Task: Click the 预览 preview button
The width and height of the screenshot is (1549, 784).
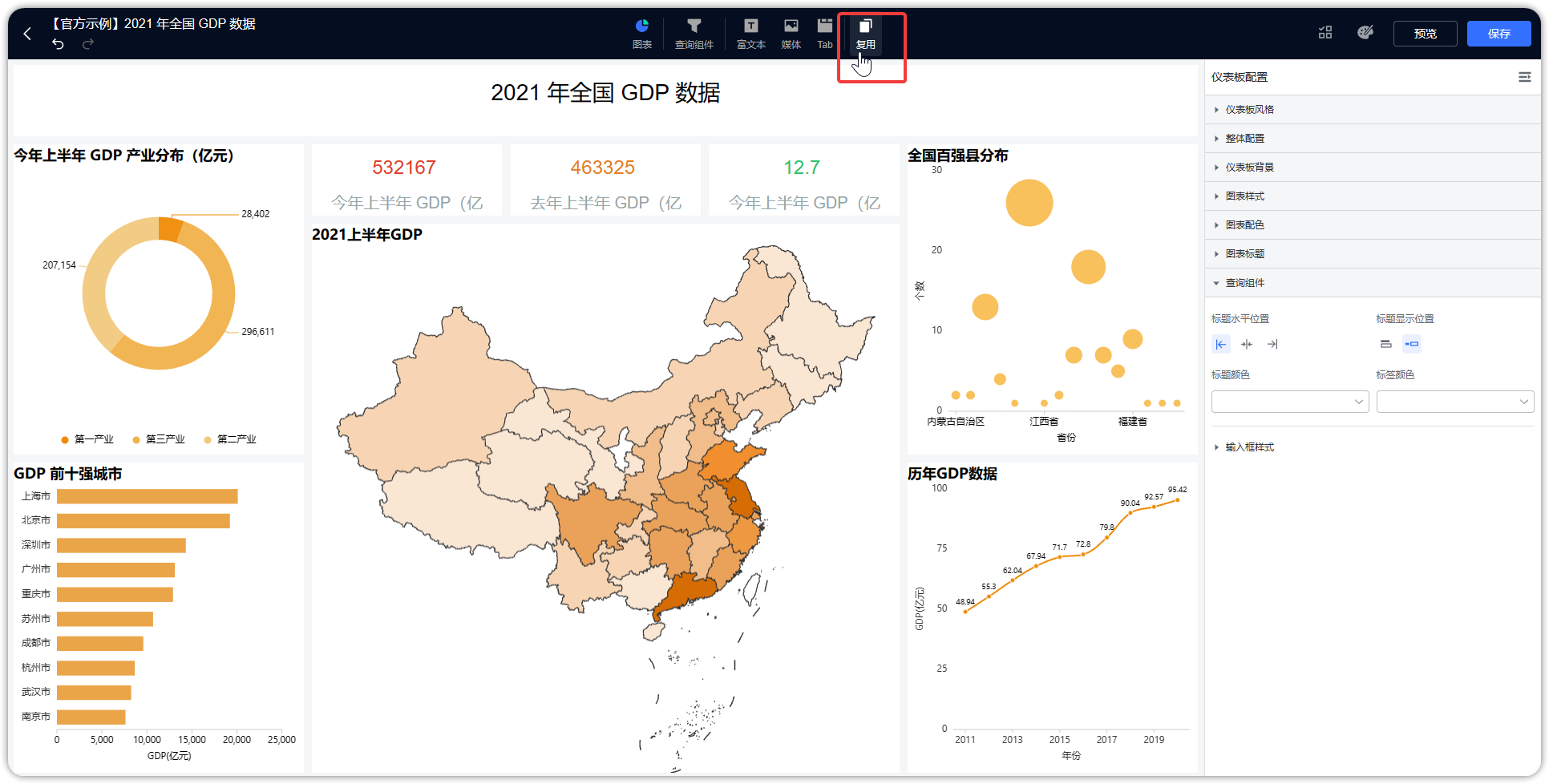Action: [1426, 34]
